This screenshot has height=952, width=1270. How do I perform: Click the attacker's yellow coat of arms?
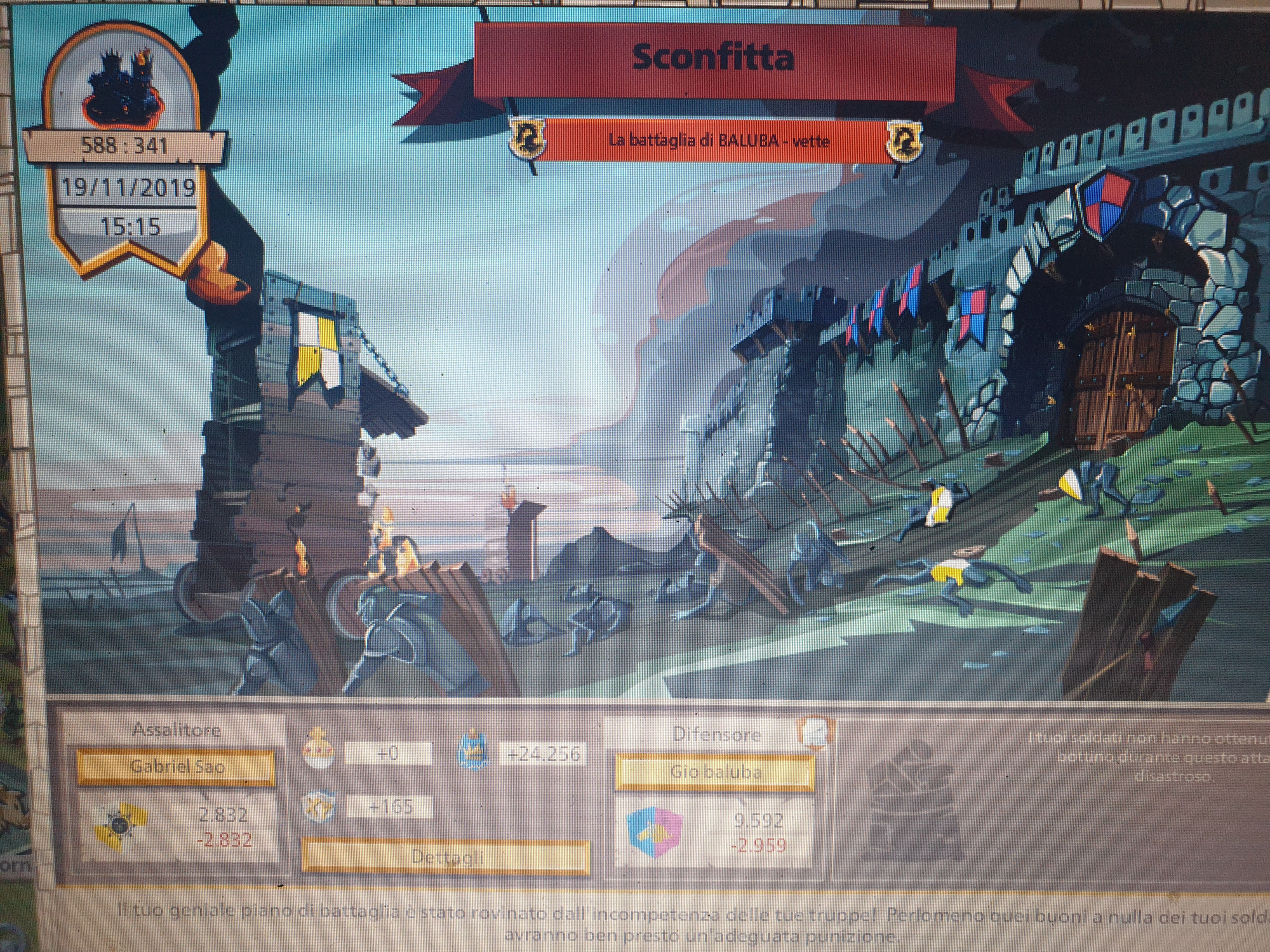click(x=121, y=826)
